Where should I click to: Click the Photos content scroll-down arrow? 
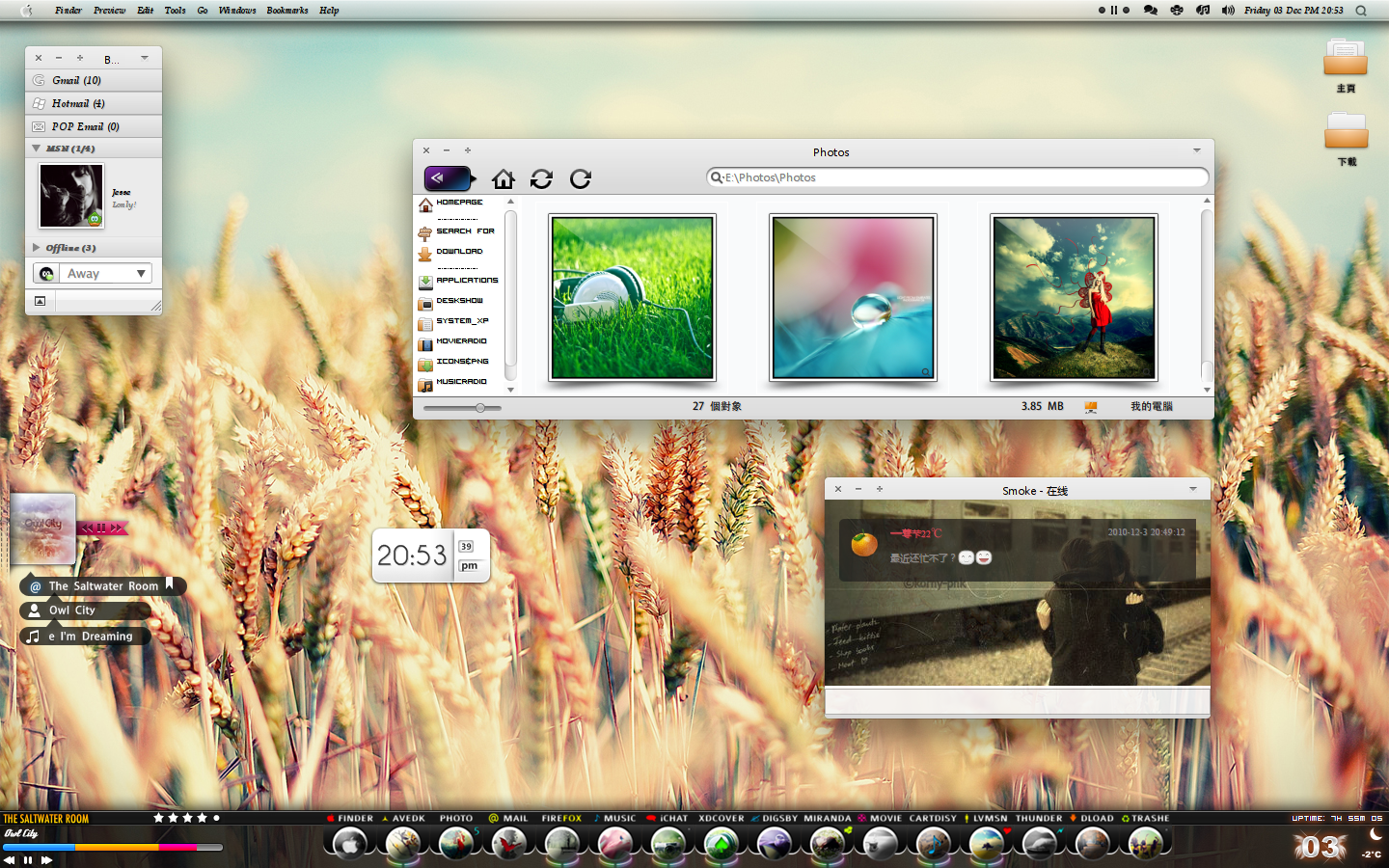coord(1207,390)
